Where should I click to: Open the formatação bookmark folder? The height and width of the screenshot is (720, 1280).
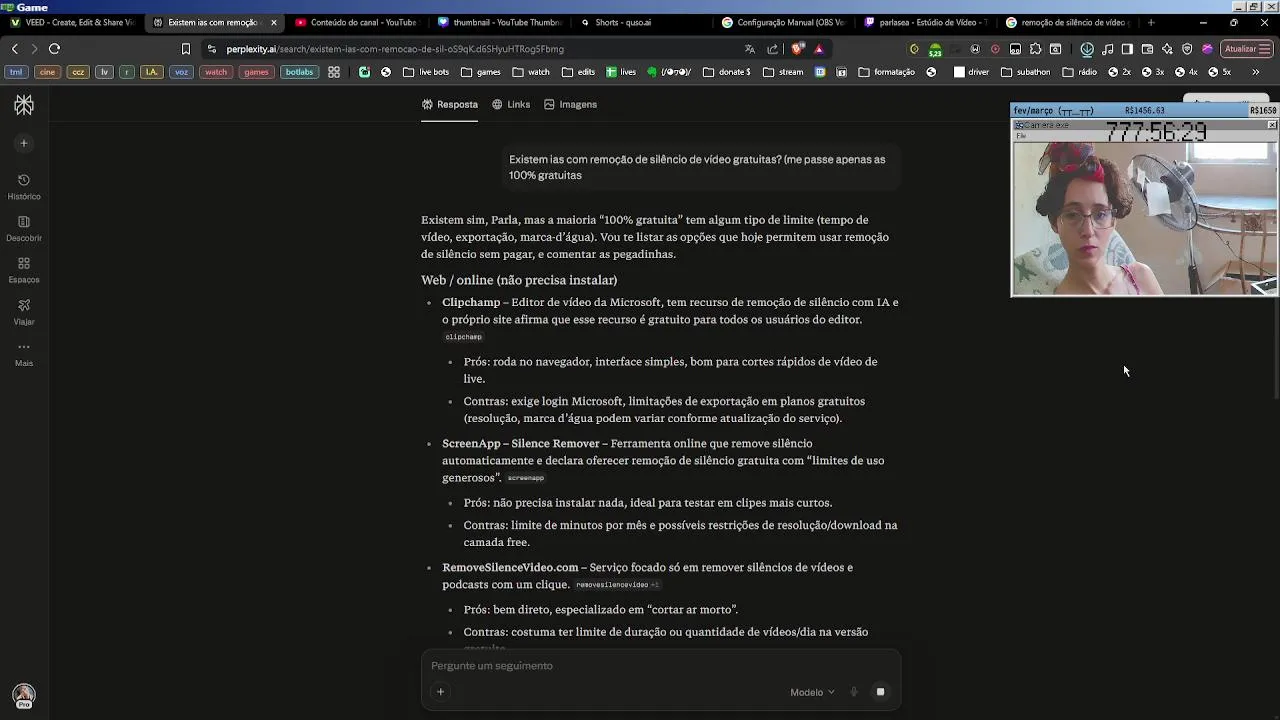885,72
